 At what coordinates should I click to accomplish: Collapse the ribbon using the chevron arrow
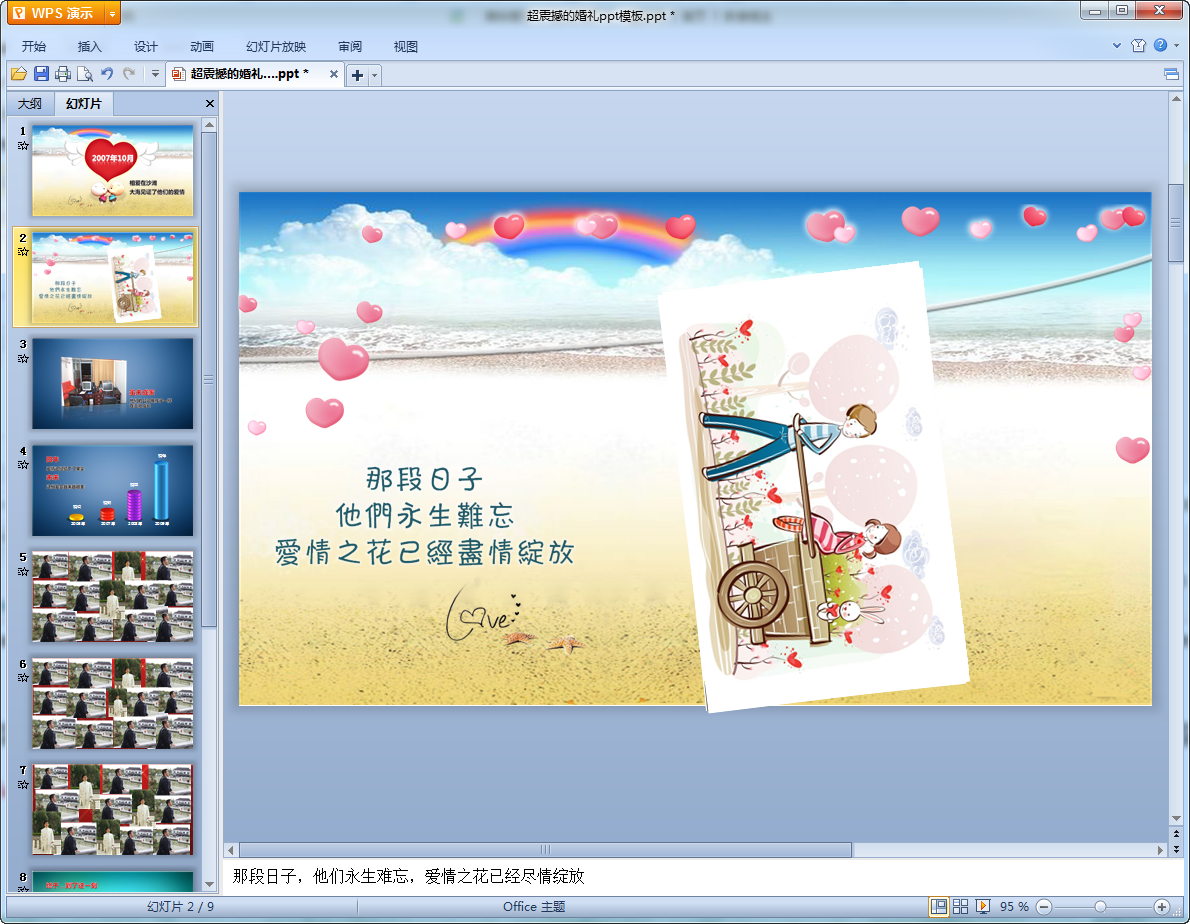[x=1117, y=45]
